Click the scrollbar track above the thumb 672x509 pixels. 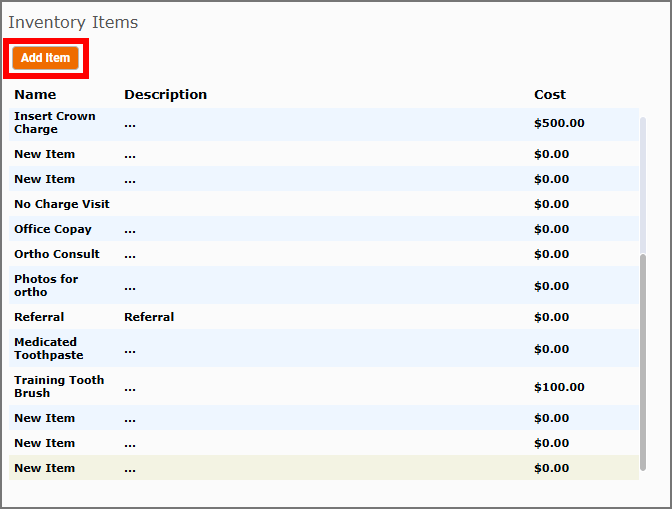642,185
